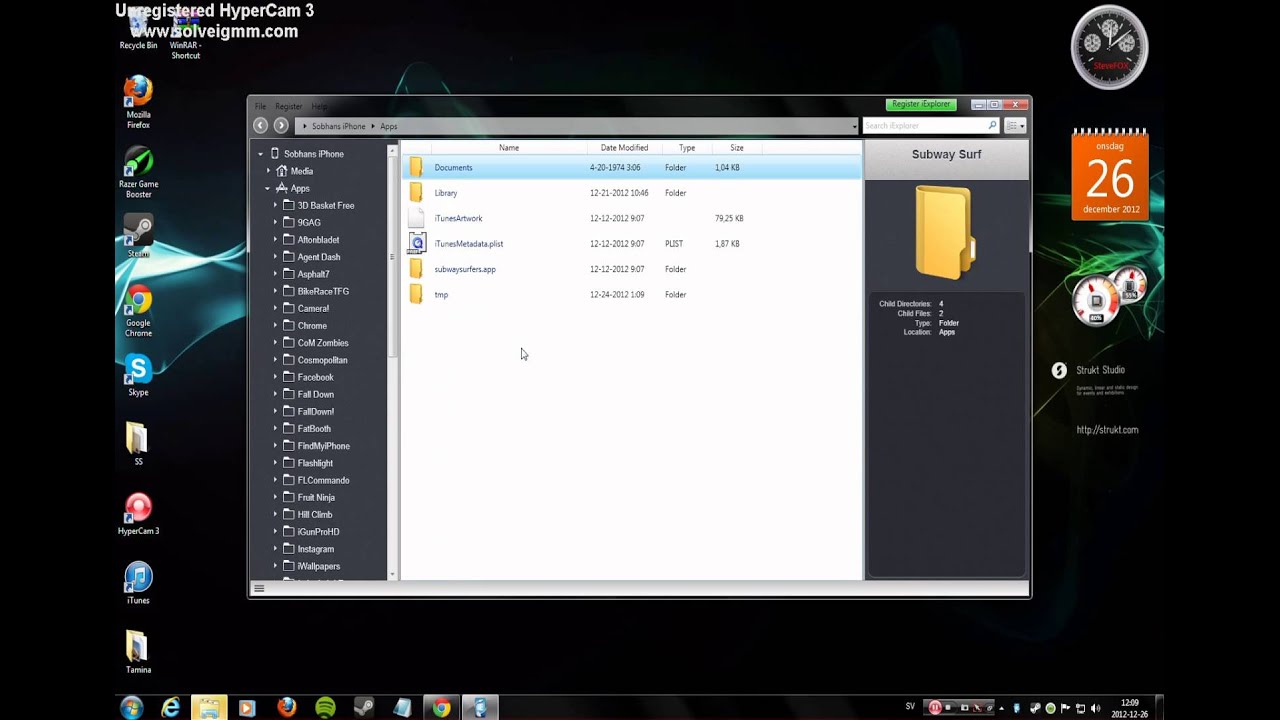Click the Forward navigation arrow button

(x=281, y=125)
